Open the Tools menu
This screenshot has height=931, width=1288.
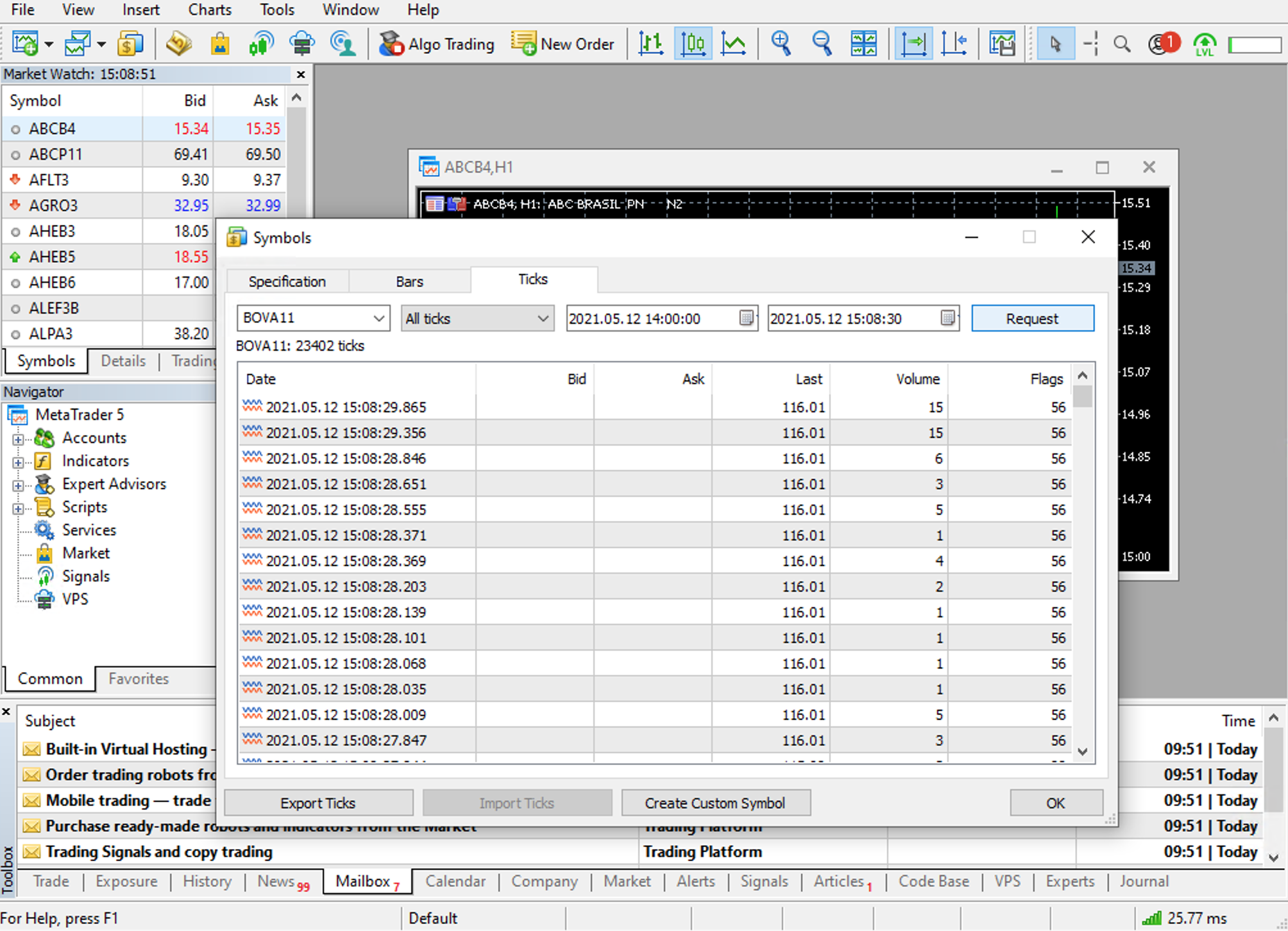point(277,10)
